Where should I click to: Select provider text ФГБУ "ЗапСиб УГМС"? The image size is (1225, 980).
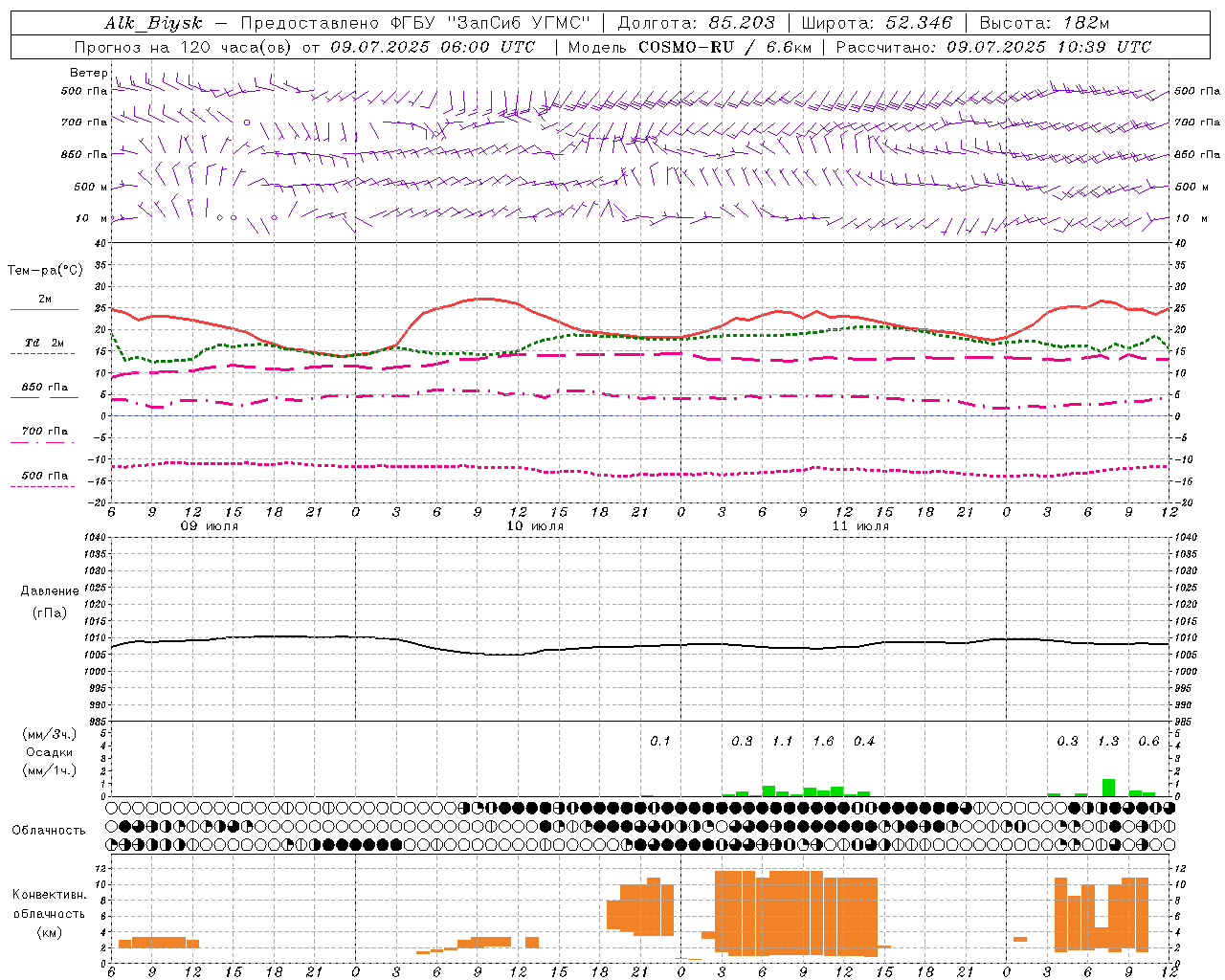pyautogui.click(x=491, y=23)
